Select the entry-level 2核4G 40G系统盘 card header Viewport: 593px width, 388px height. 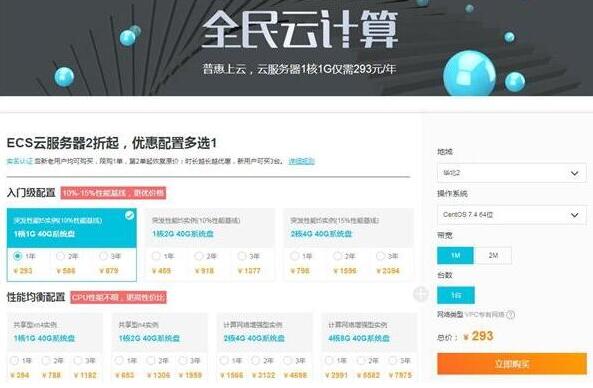tap(348, 227)
